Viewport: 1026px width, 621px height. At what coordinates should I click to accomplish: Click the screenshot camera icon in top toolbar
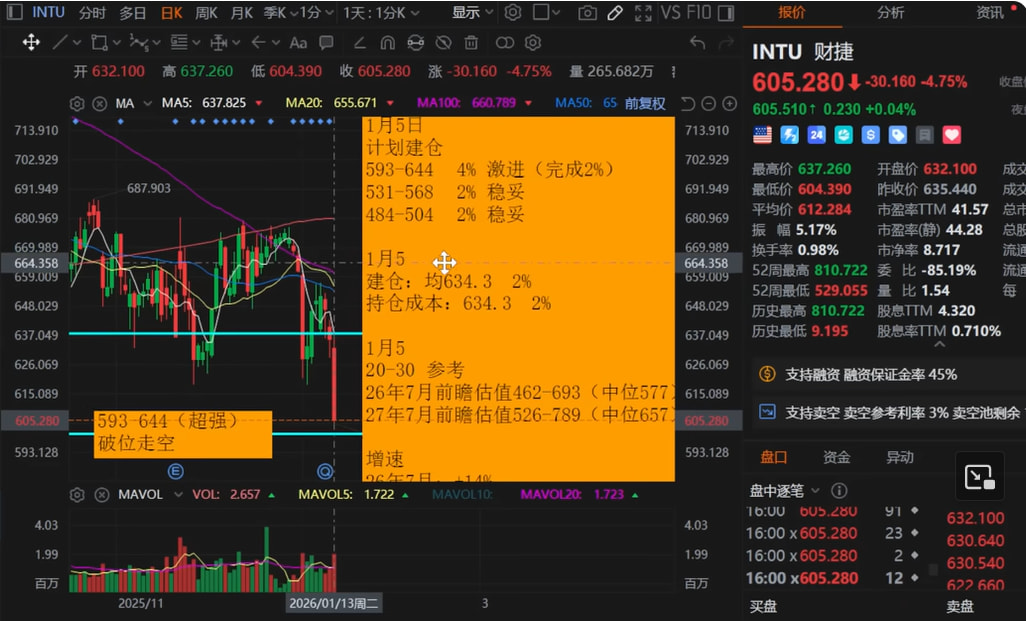point(588,13)
